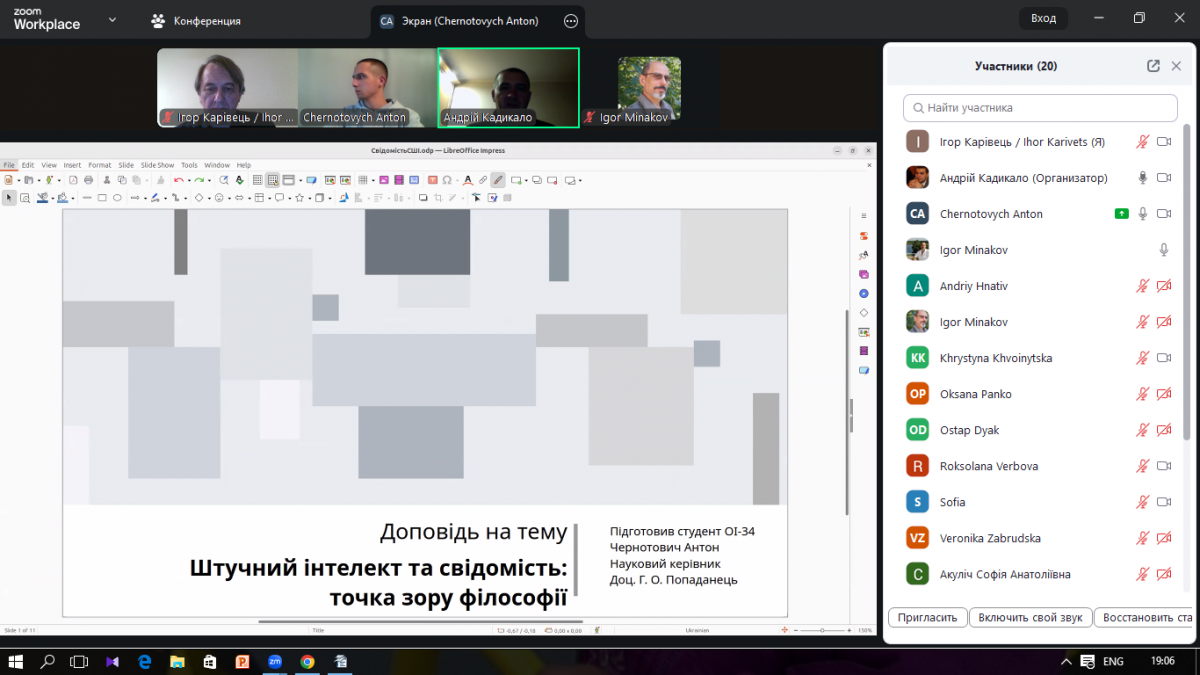The height and width of the screenshot is (675, 1200).
Task: Click the Пригласить button
Action: tap(928, 617)
